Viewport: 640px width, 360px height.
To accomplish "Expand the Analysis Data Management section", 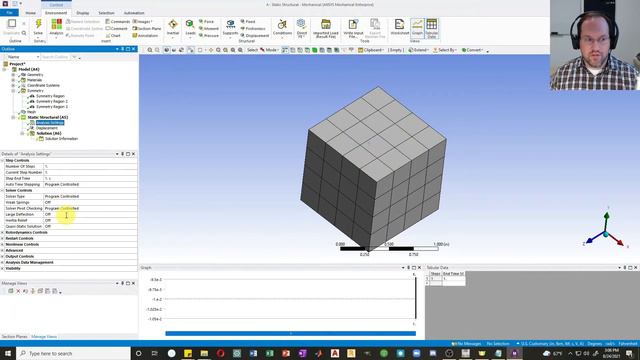I will tap(2, 262).
